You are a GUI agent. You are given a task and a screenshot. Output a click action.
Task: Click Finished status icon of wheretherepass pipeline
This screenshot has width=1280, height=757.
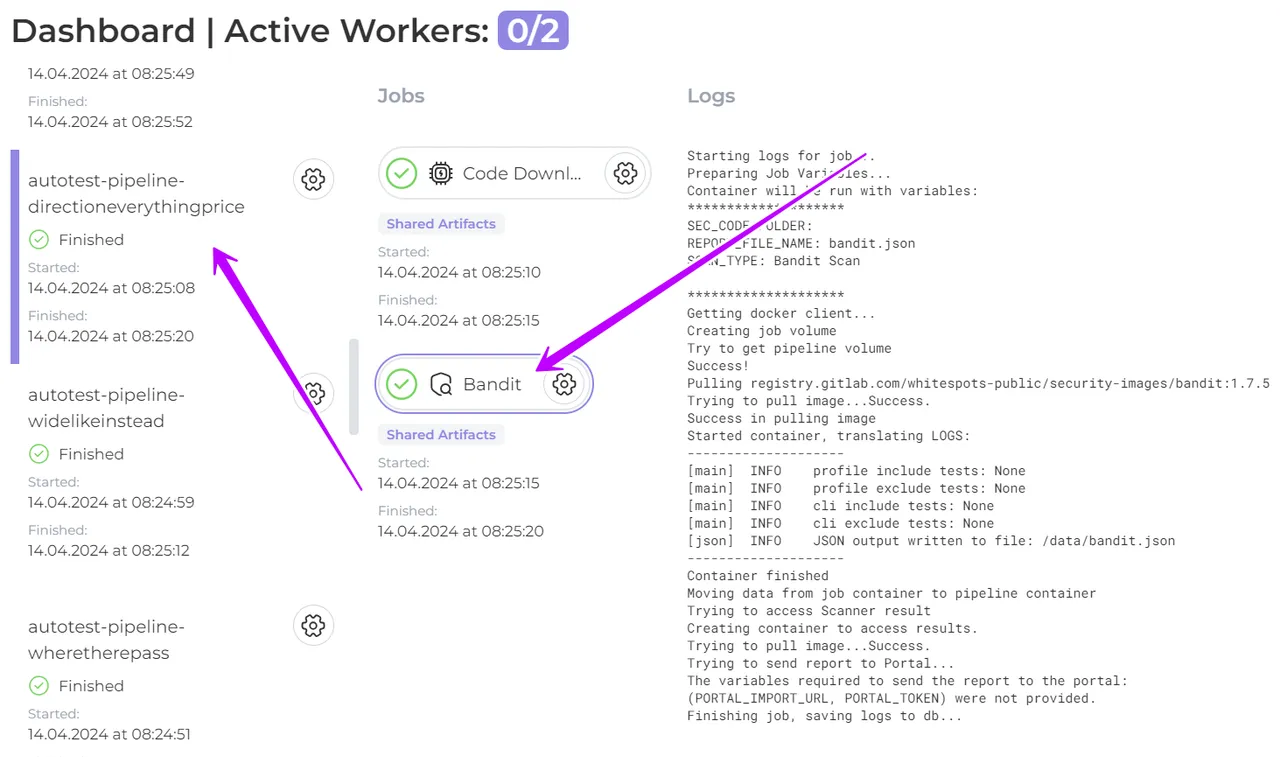tap(39, 685)
